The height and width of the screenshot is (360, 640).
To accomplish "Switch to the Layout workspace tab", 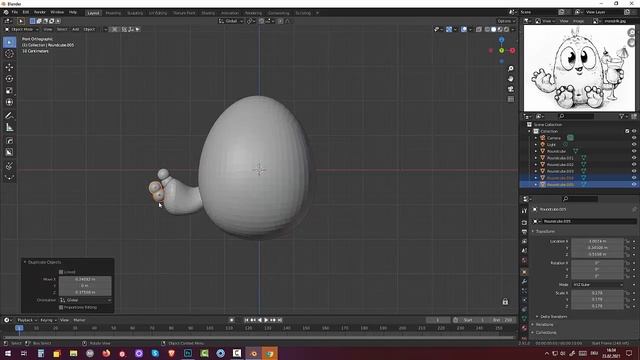I will 93,13.
